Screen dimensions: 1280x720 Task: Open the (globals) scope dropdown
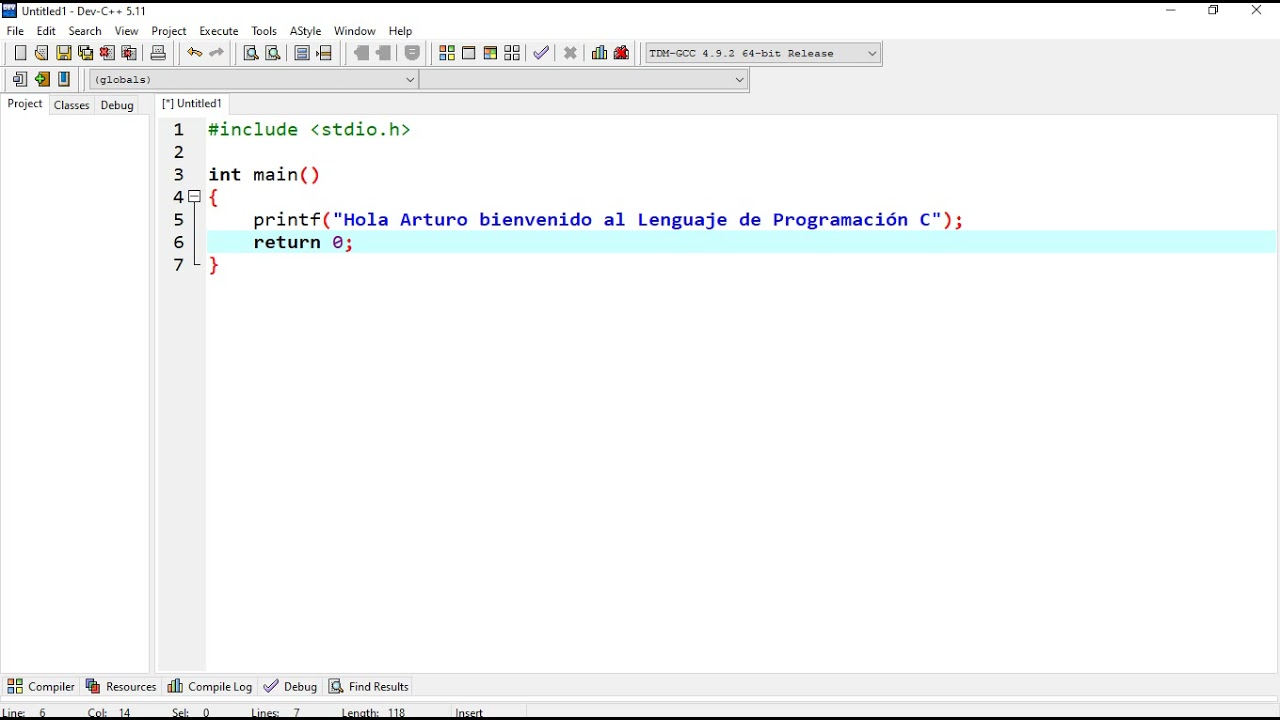pyautogui.click(x=254, y=80)
